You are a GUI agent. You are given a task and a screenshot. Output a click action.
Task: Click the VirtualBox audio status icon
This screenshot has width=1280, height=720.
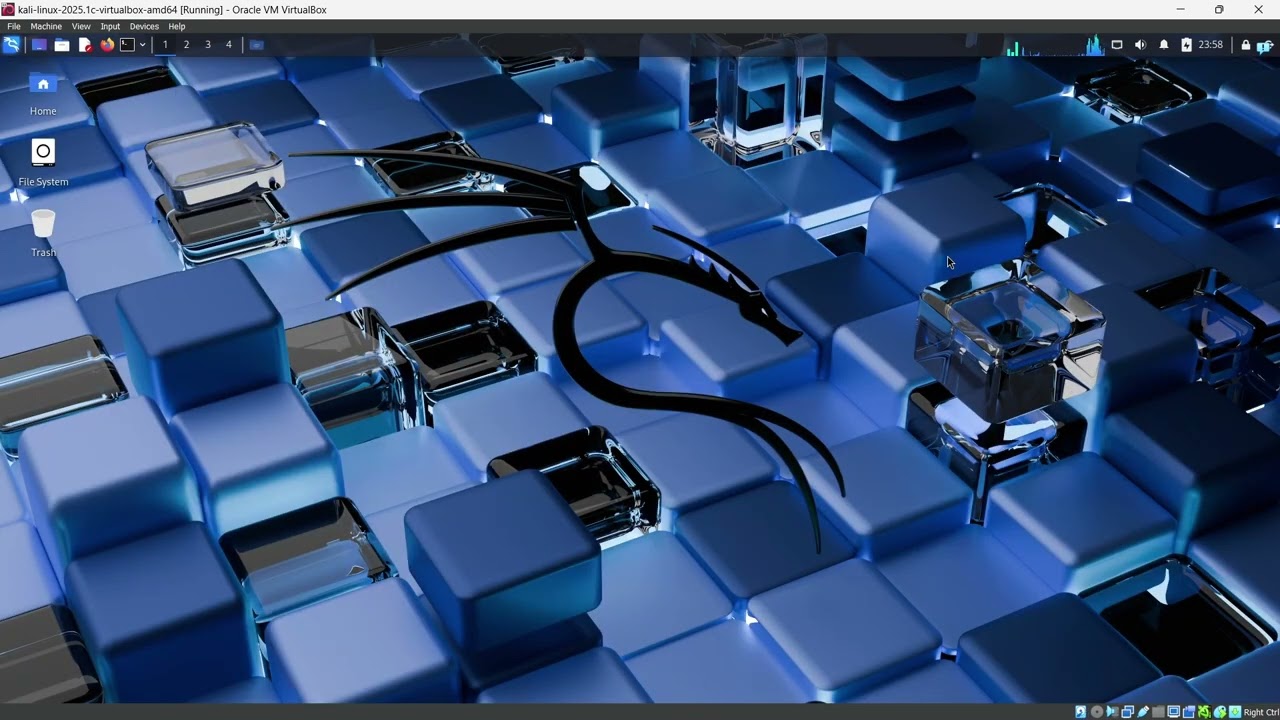tap(1112, 712)
